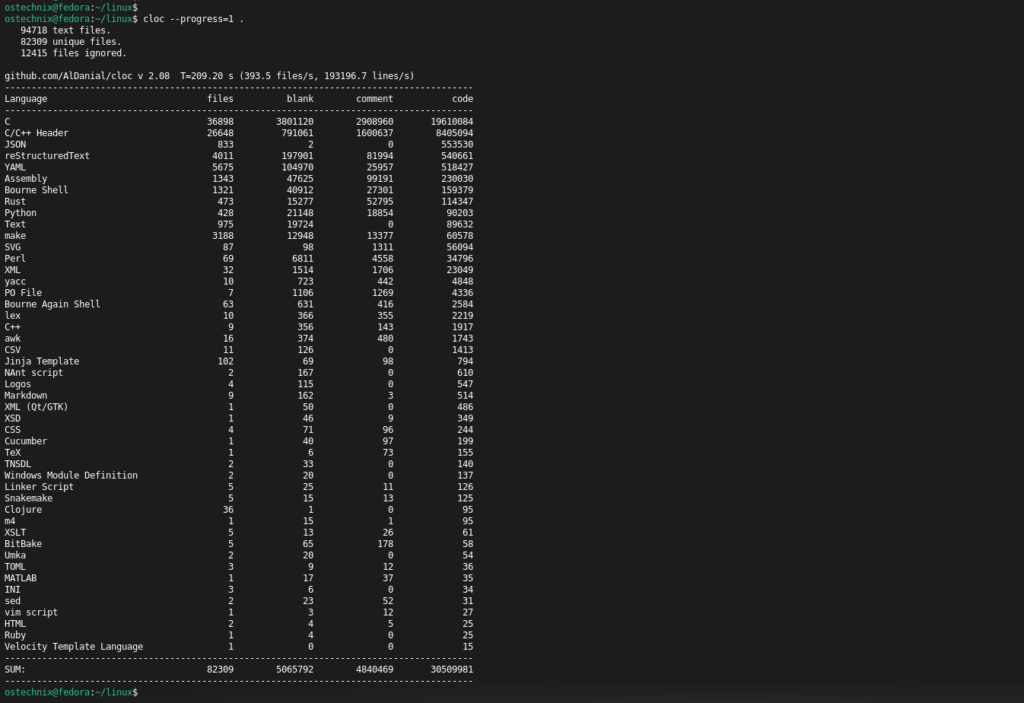Click the 'Assembly' language name
This screenshot has height=703, width=1024.
coord(25,178)
